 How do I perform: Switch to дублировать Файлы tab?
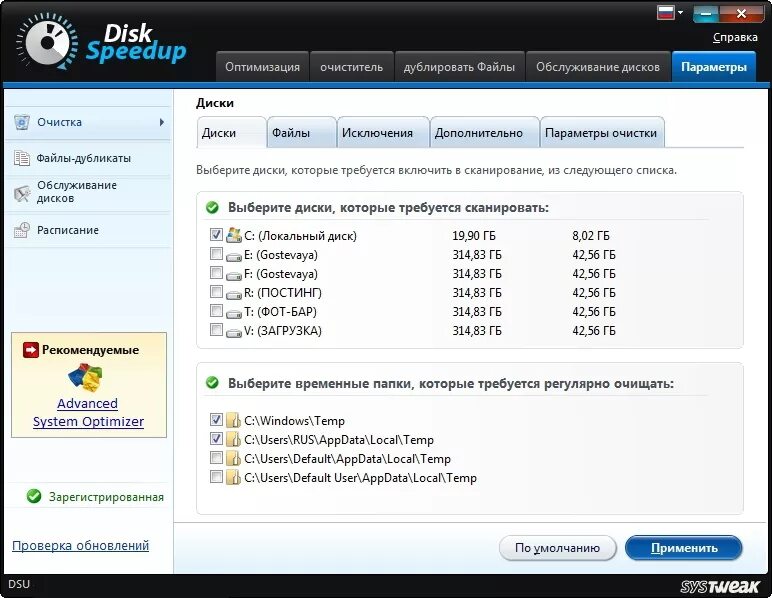[459, 66]
